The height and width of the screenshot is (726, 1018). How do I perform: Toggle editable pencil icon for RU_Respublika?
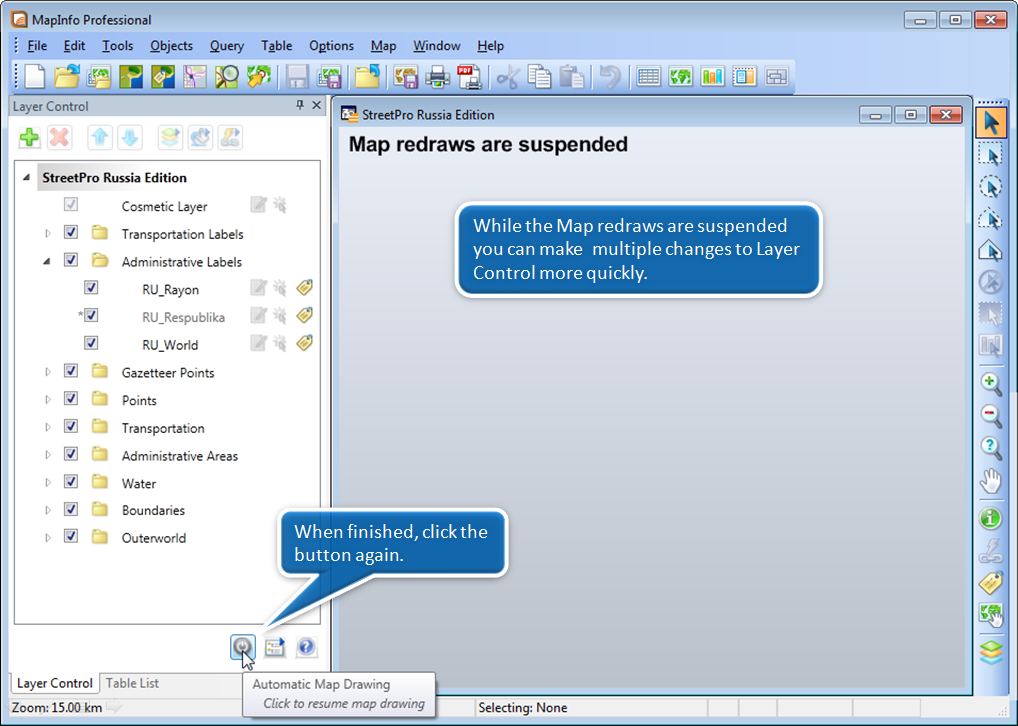pos(258,316)
